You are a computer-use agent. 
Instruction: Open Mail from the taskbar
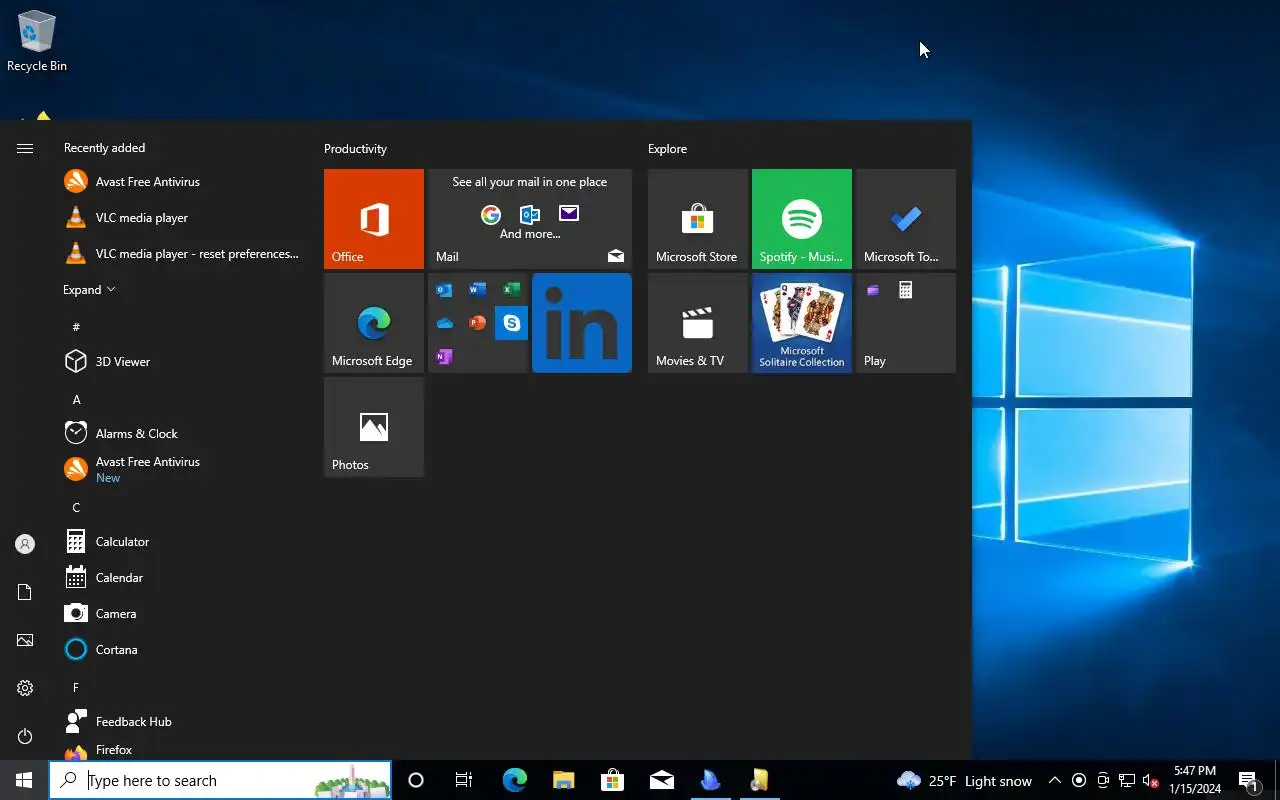661,781
